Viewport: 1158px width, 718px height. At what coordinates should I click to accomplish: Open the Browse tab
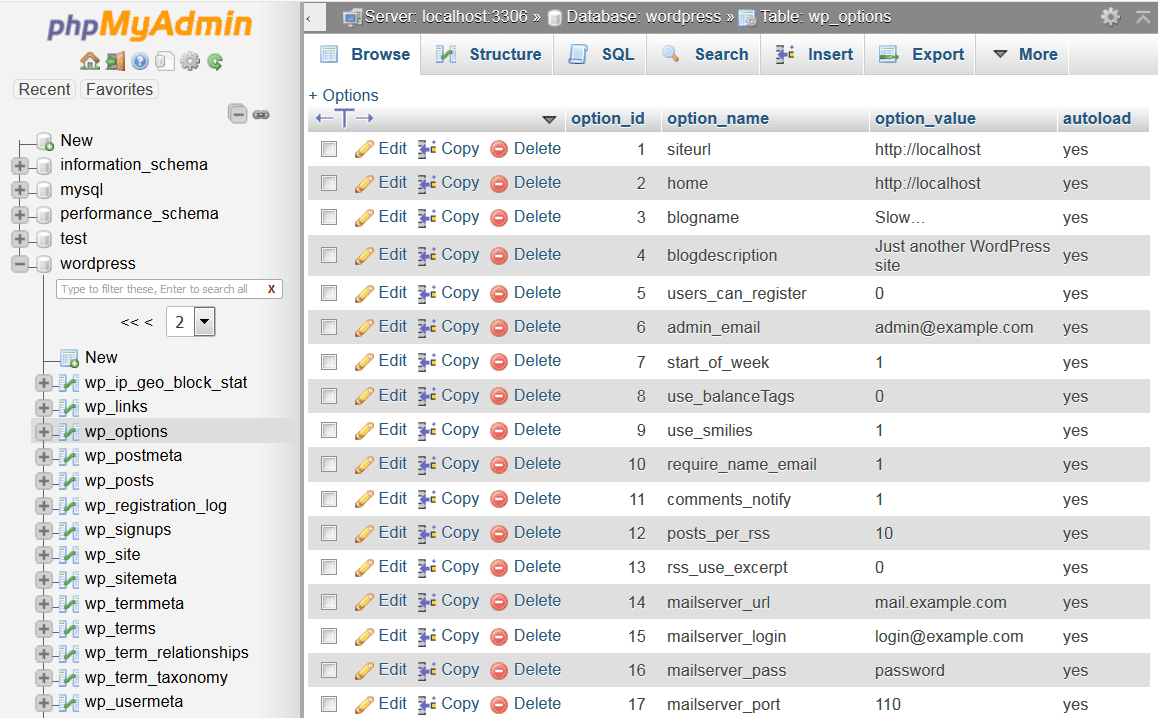click(364, 55)
